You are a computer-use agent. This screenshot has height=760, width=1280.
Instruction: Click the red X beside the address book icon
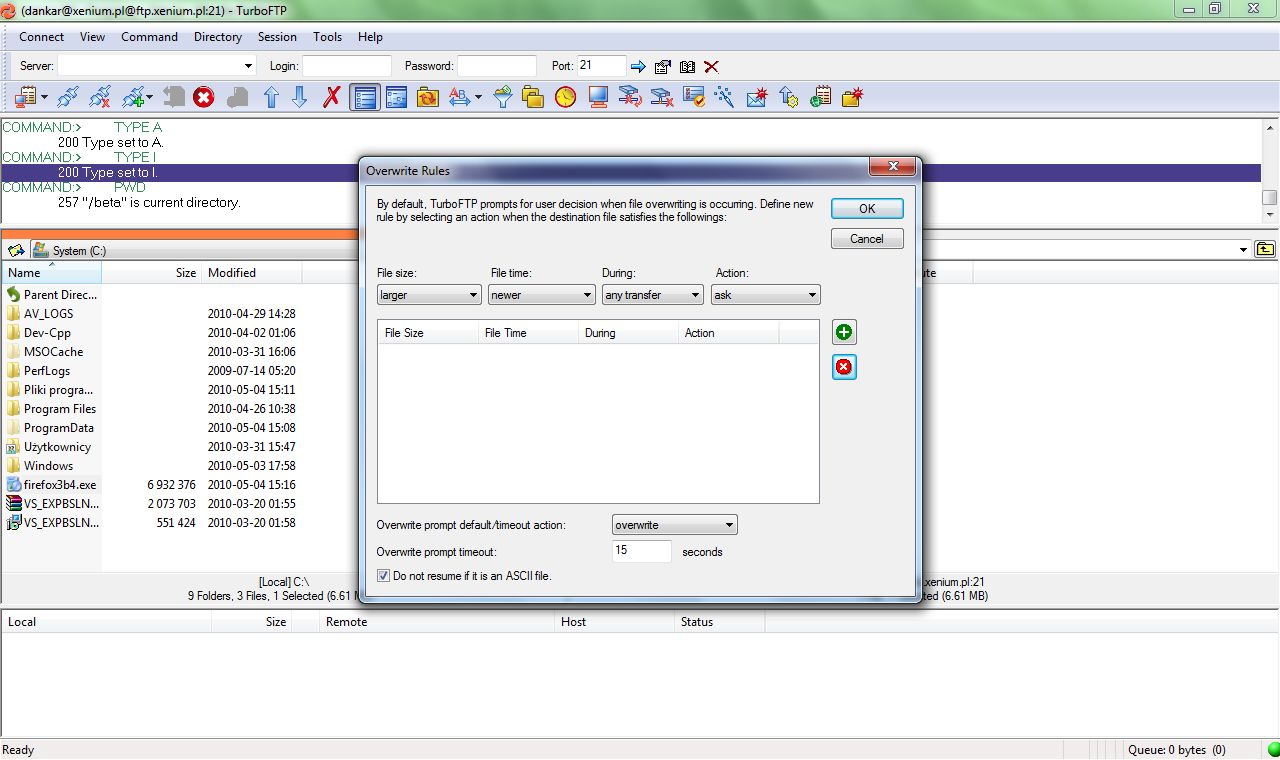(x=711, y=67)
